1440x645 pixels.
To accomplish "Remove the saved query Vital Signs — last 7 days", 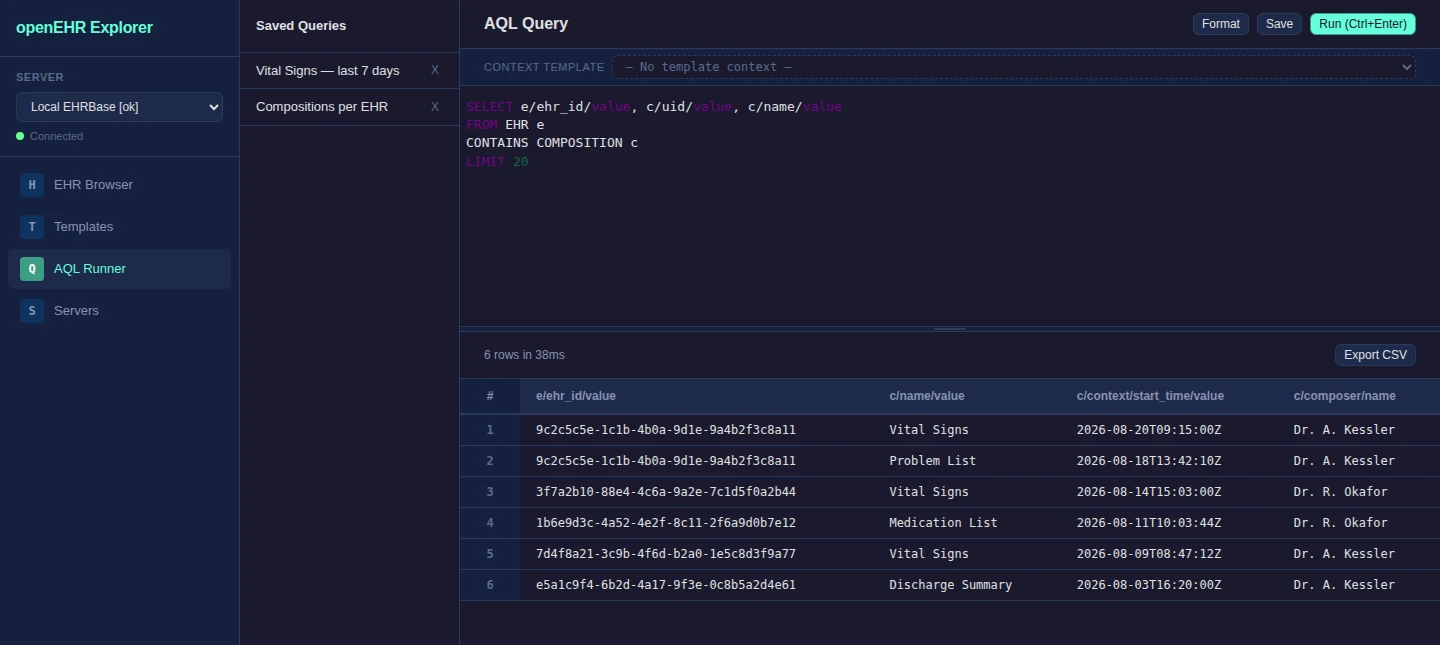I will (435, 70).
